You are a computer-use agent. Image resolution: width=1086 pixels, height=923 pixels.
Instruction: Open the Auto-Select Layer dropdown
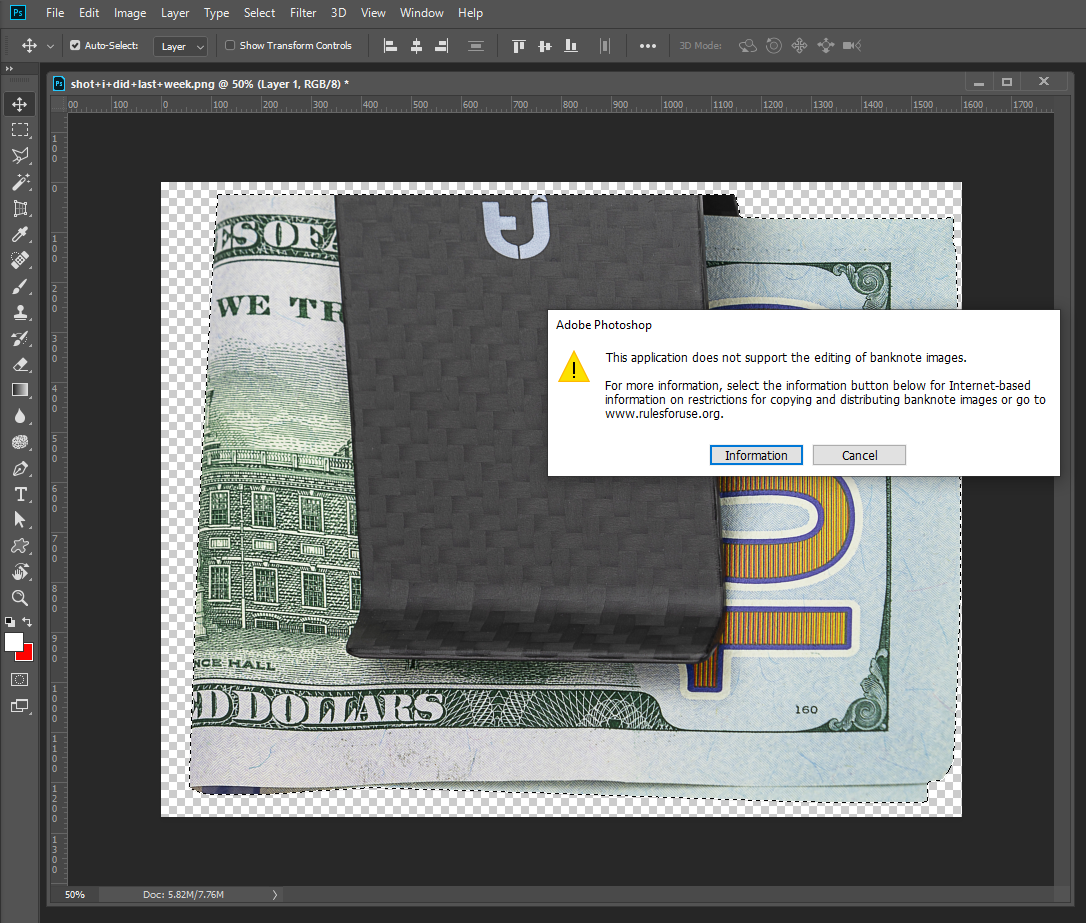pyautogui.click(x=180, y=45)
